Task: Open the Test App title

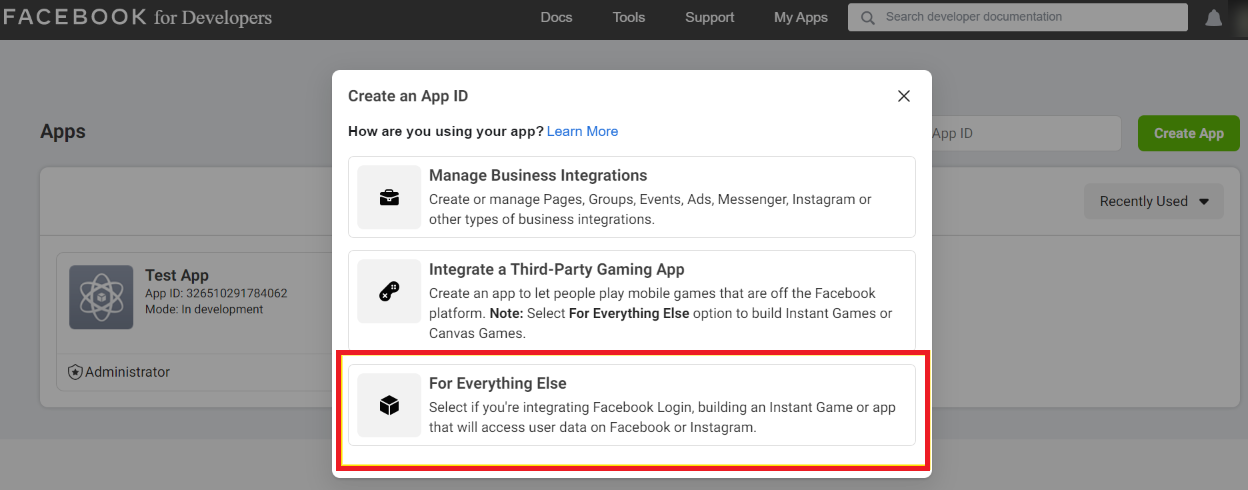Action: (x=177, y=275)
